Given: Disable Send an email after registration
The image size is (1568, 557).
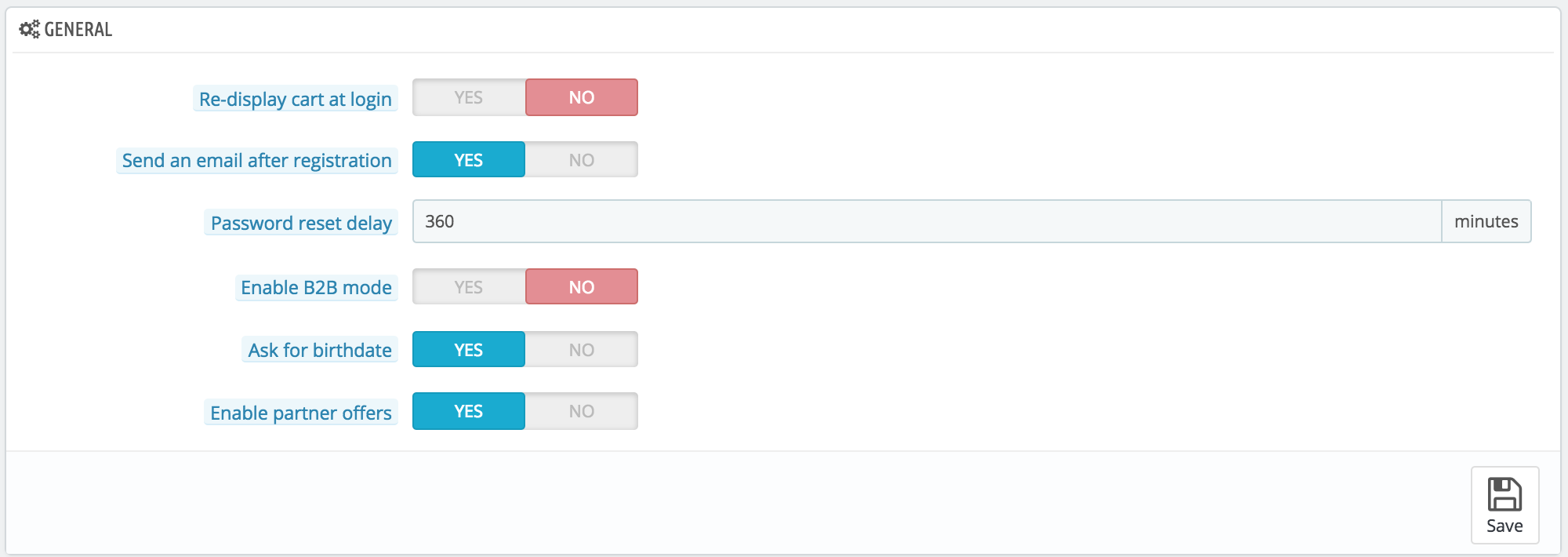Looking at the screenshot, I should point(581,160).
